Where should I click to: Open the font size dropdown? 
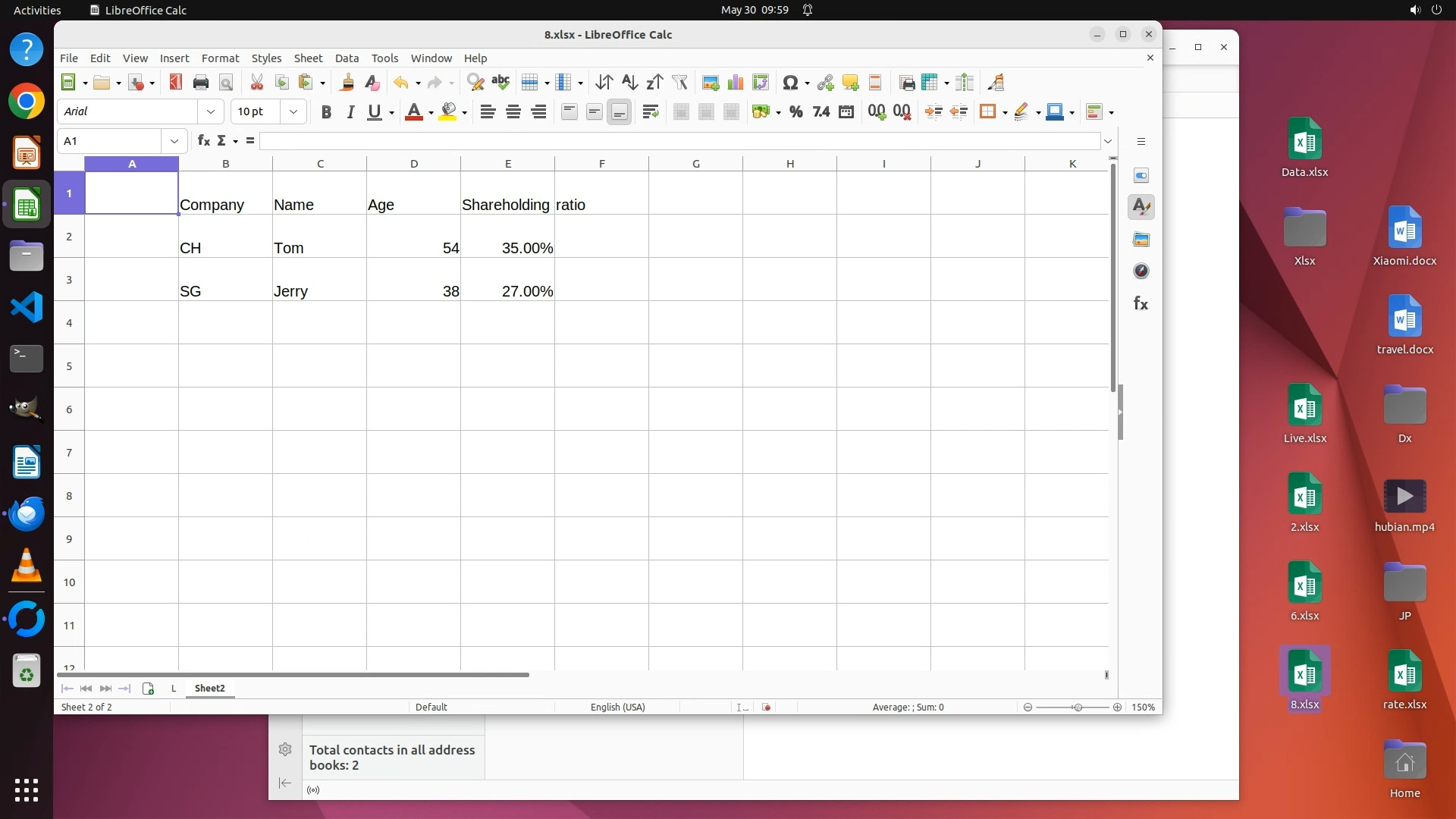pos(293,112)
